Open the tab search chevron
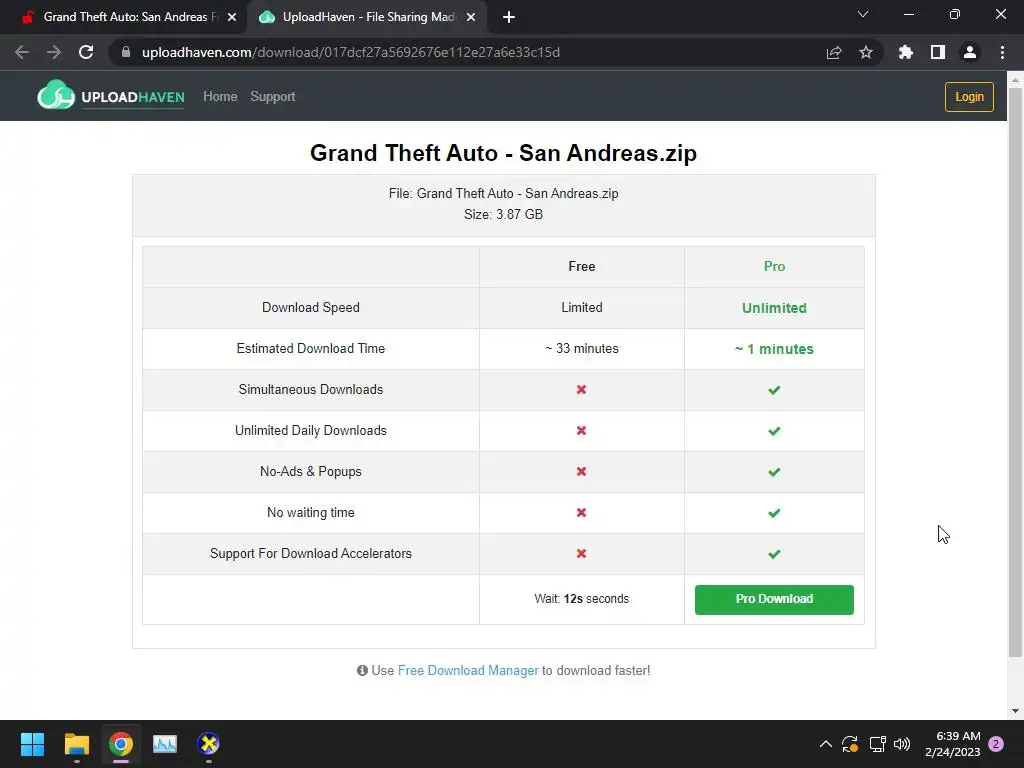This screenshot has width=1024, height=768. pyautogui.click(x=863, y=14)
